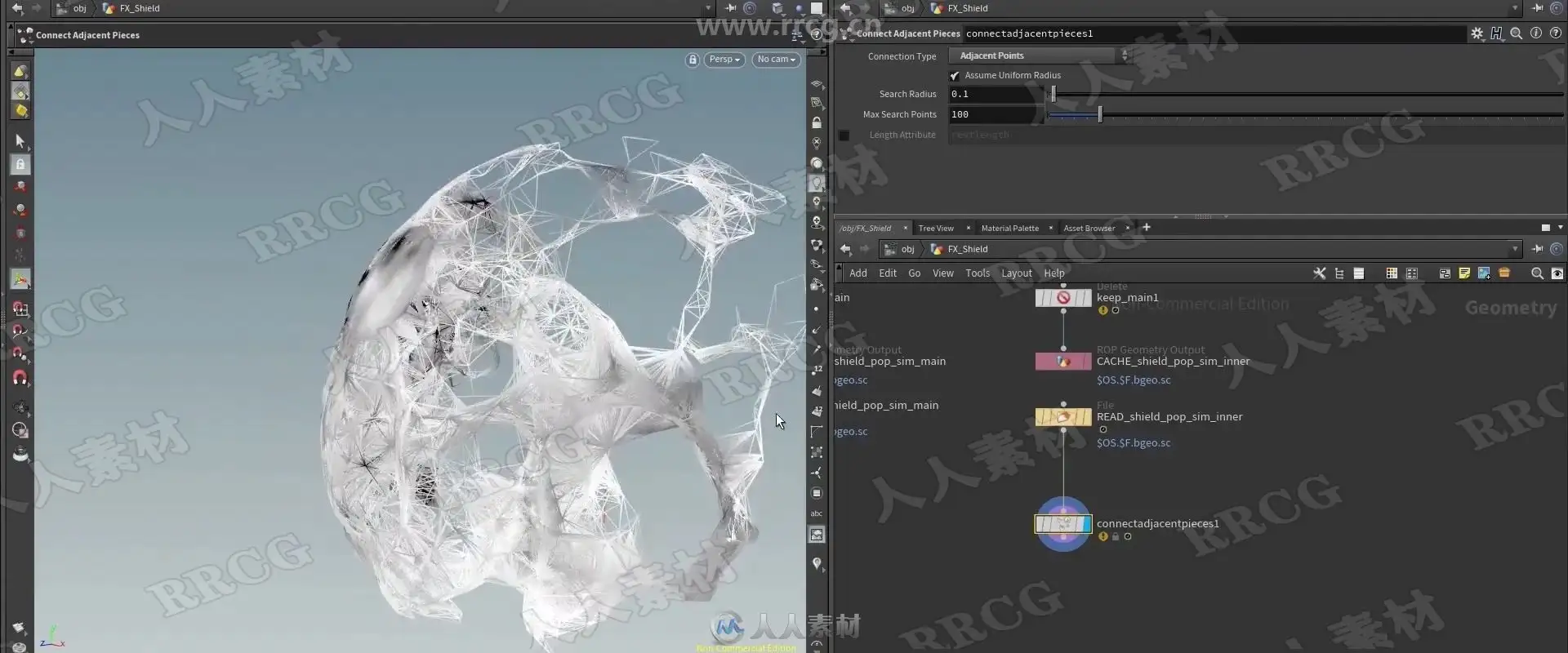Switch to the Tree View tab

(936, 229)
